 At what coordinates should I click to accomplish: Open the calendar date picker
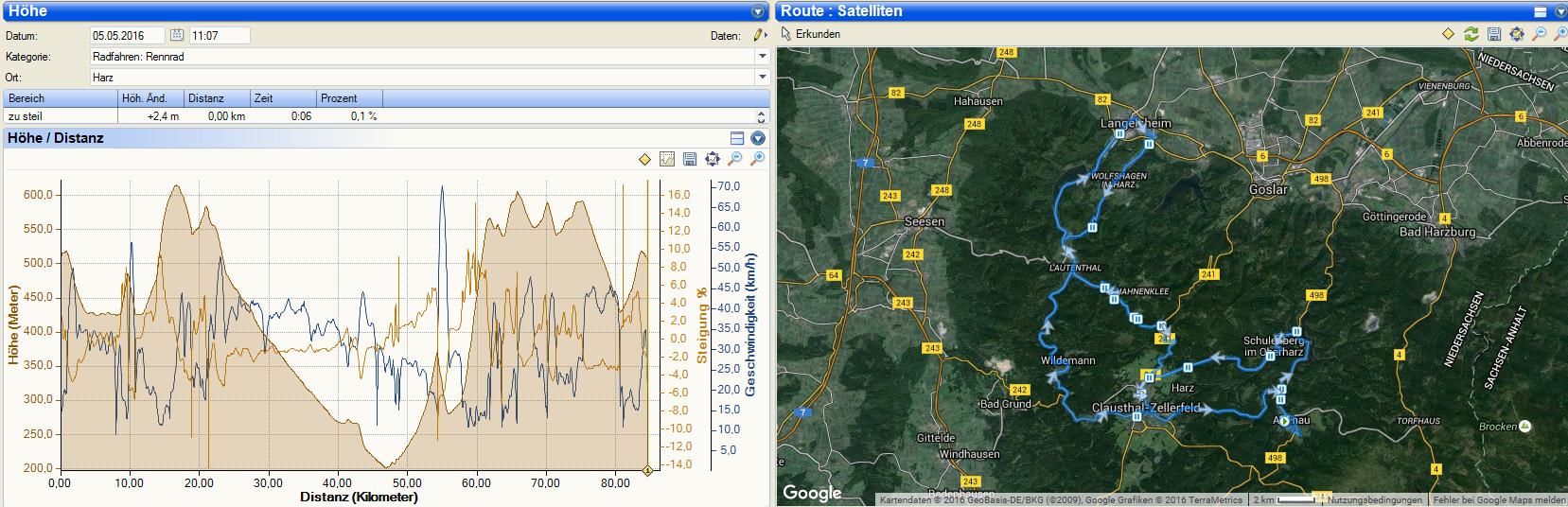pyautogui.click(x=176, y=36)
